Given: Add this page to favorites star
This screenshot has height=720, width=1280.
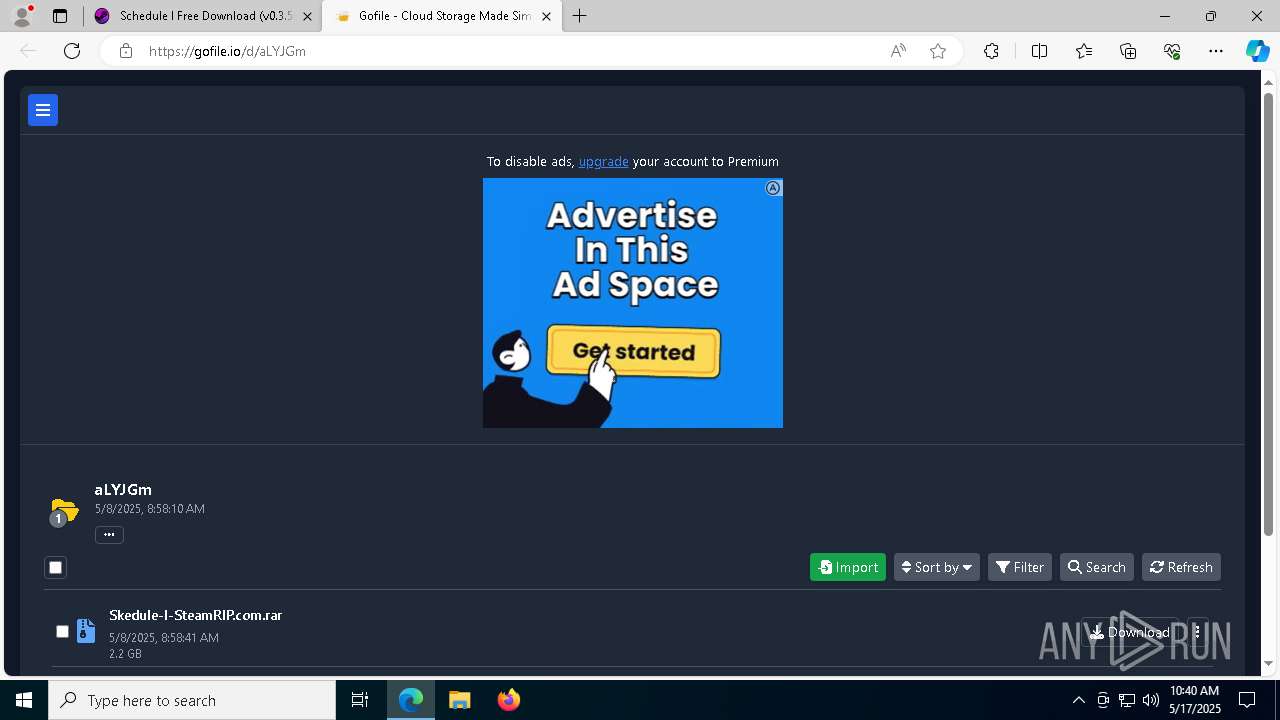Looking at the screenshot, I should (x=938, y=51).
